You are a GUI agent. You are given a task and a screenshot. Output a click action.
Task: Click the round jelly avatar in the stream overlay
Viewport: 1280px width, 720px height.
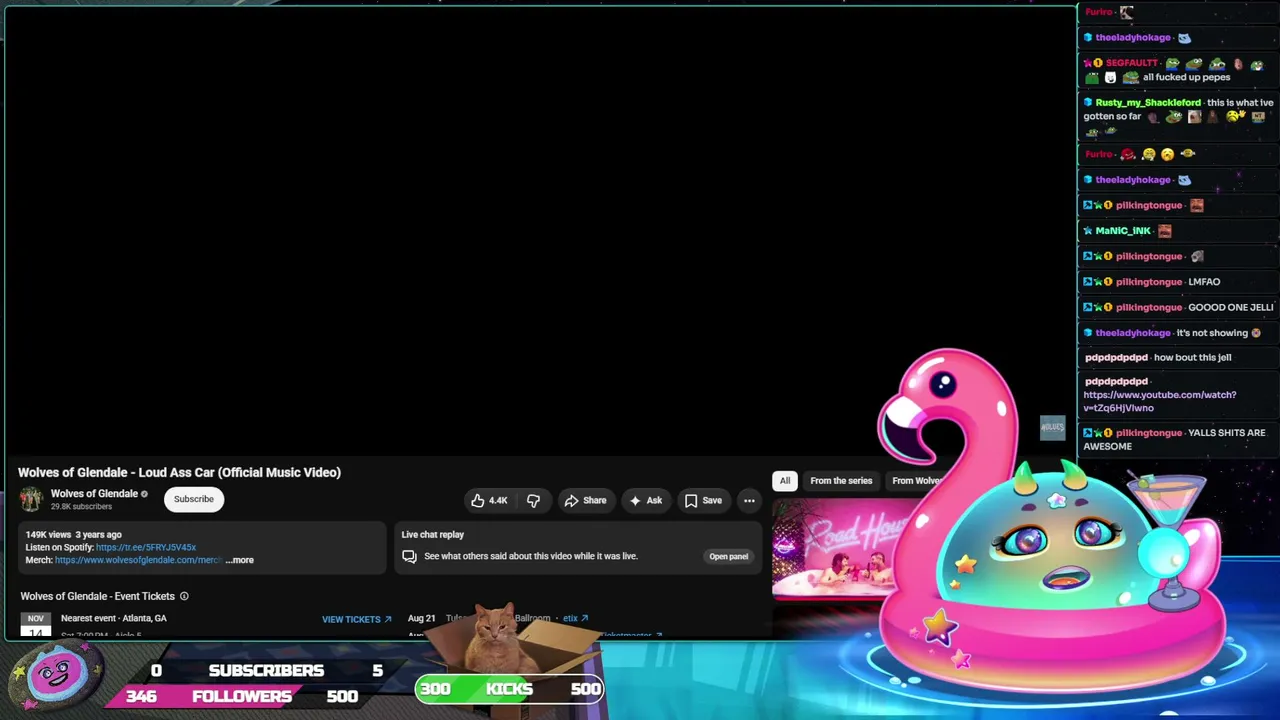pos(56,676)
